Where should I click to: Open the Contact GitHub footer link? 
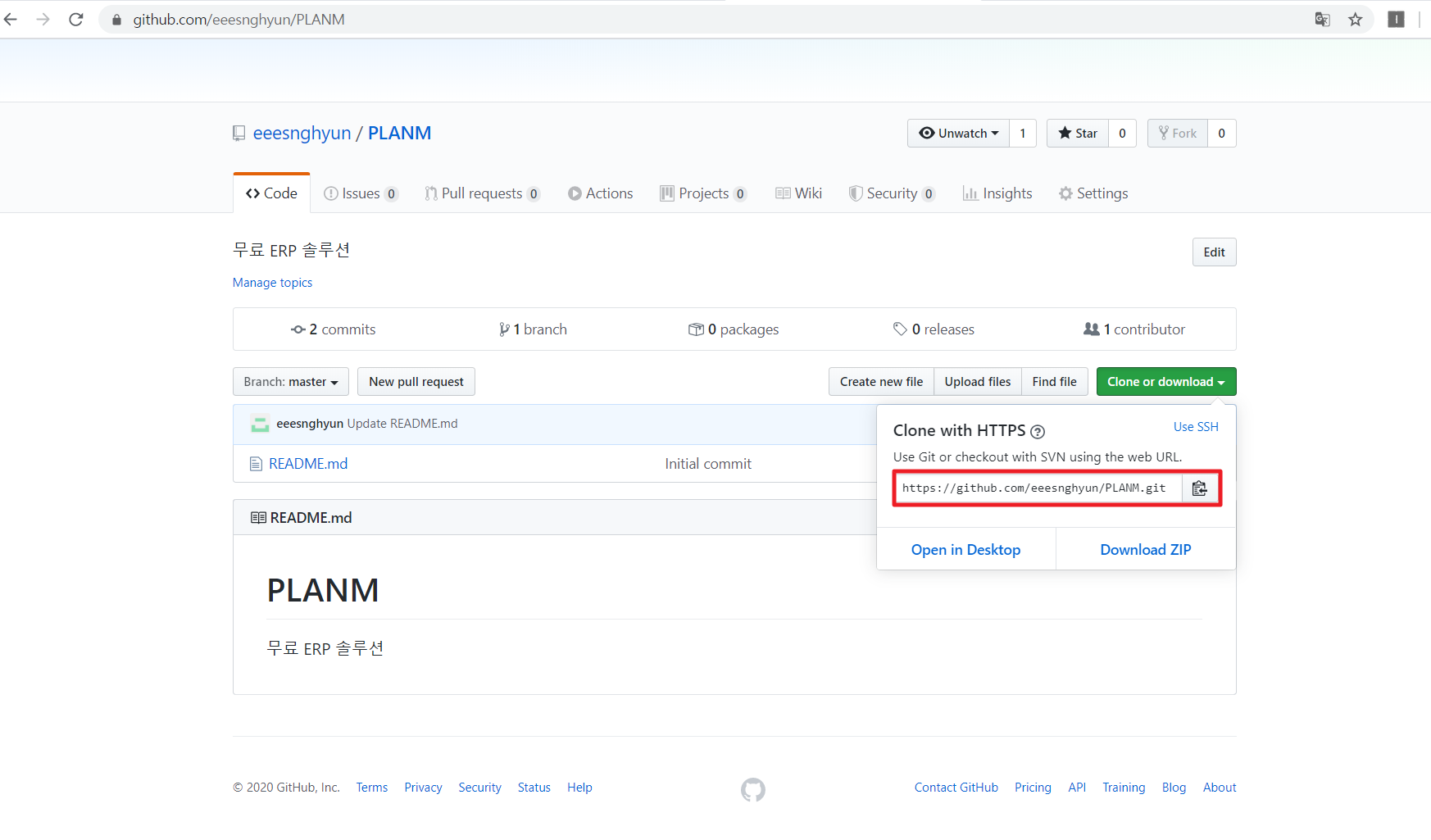(956, 788)
